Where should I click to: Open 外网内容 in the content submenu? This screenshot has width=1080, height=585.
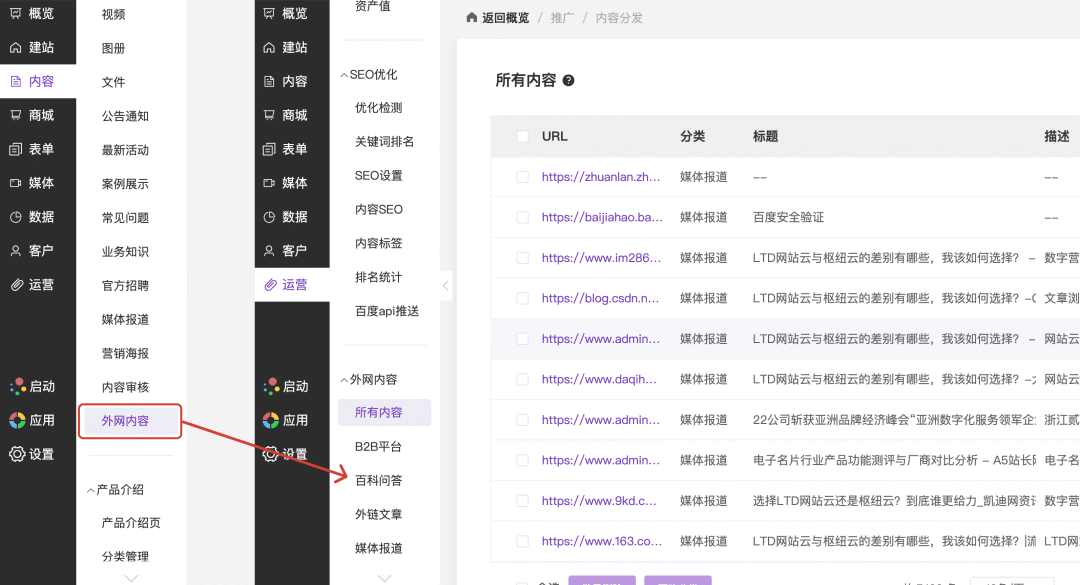(130, 421)
